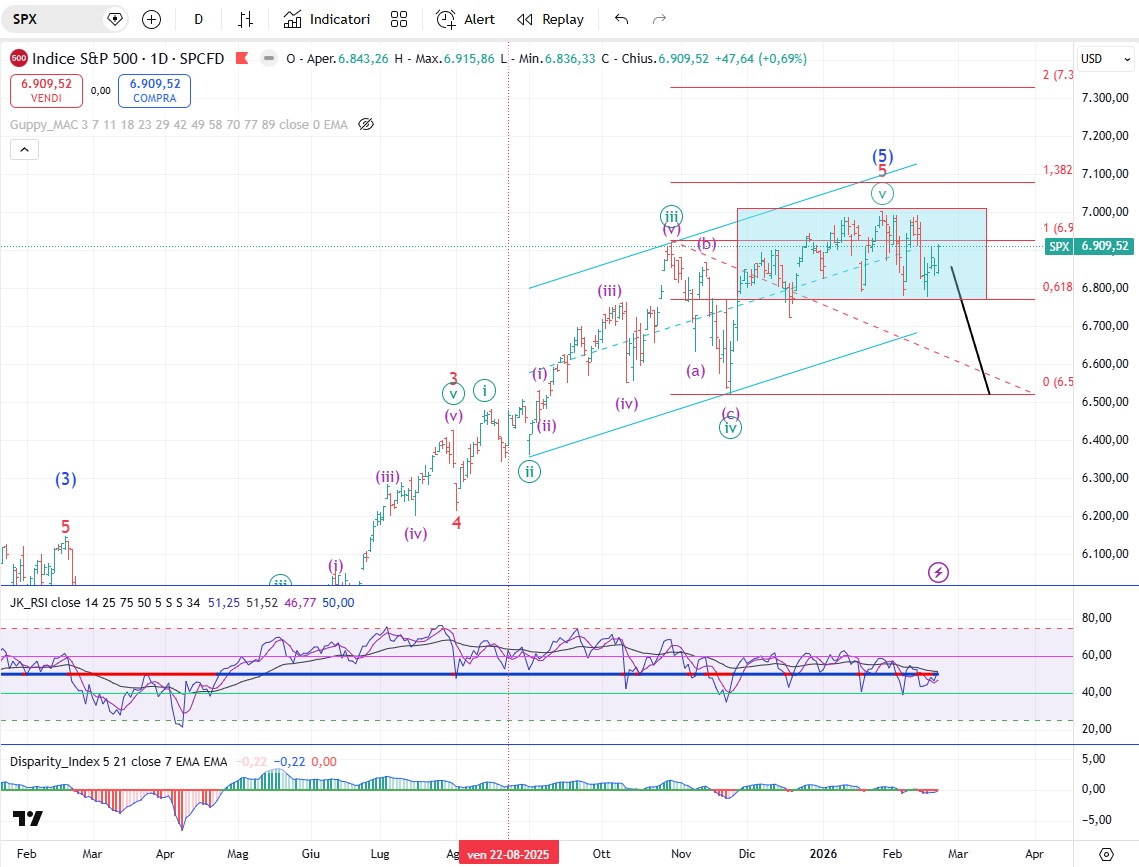
Task: Select the blue (3) wave label
Action: coord(66,479)
